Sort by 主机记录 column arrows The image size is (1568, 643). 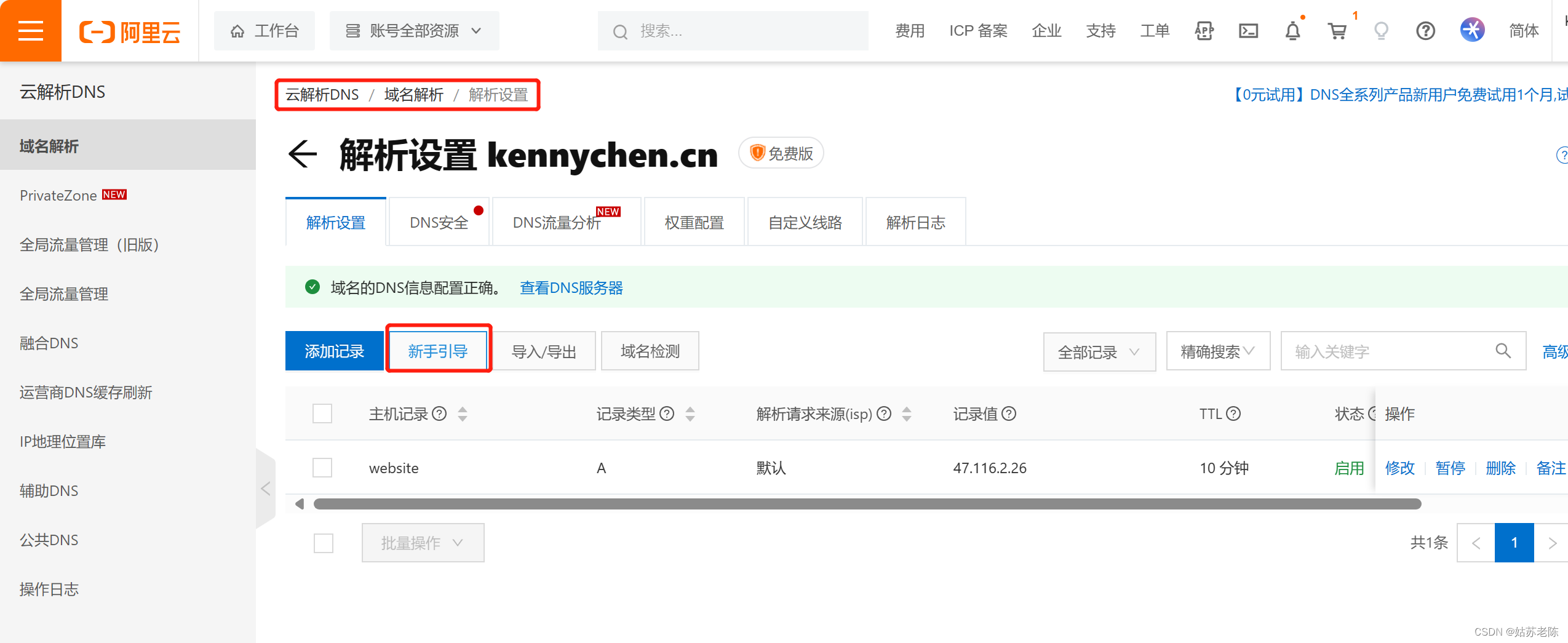click(x=463, y=414)
